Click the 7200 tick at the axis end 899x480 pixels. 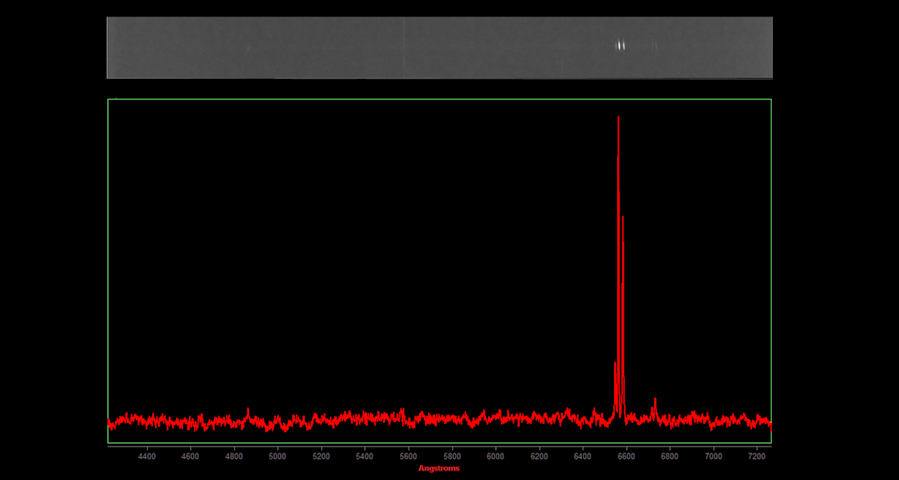tap(757, 456)
